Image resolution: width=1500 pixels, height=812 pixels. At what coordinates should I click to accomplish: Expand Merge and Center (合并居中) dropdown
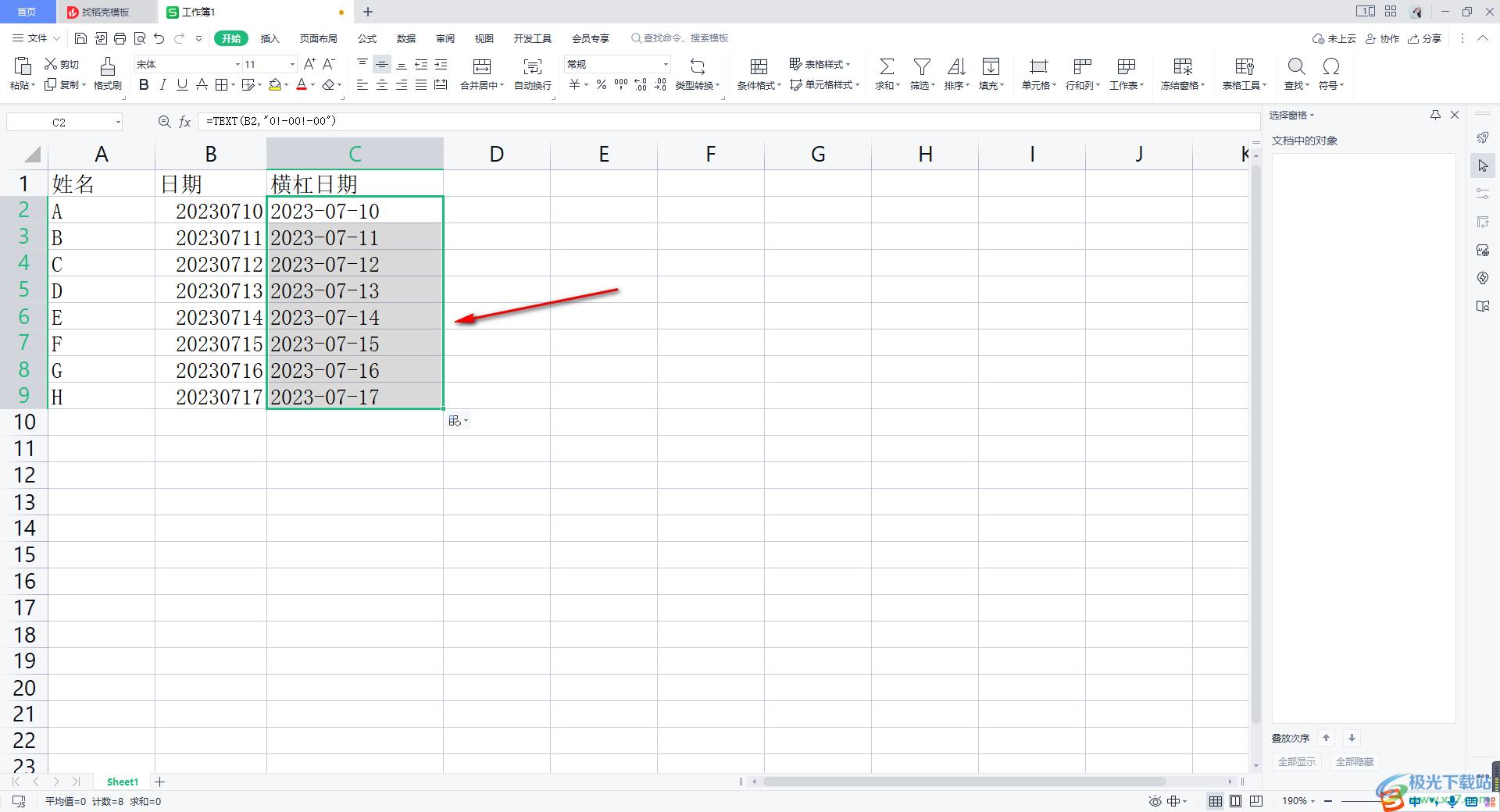[502, 86]
